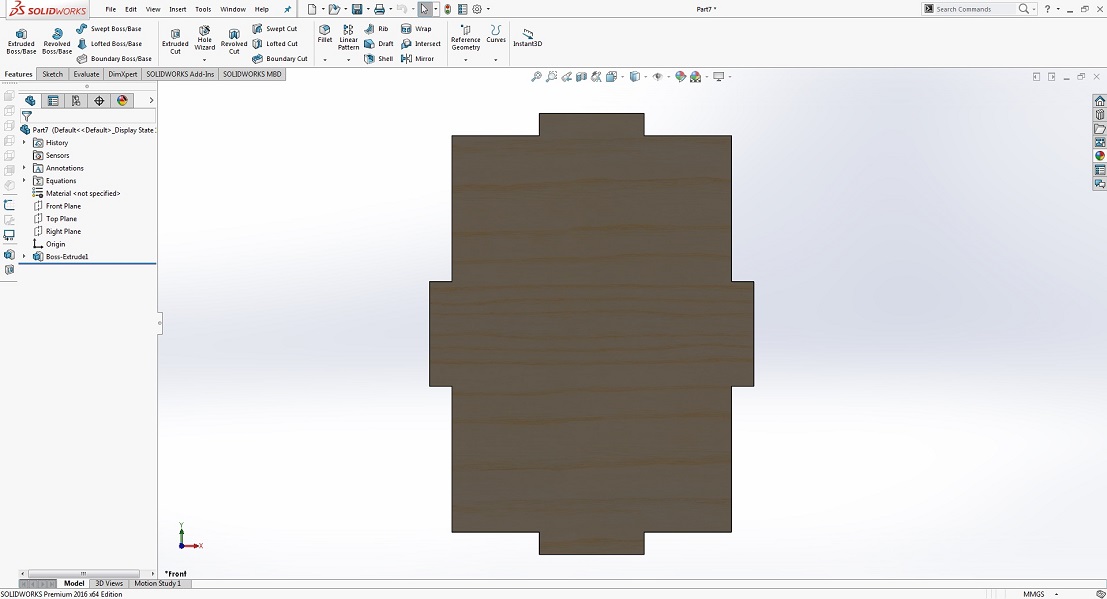Click the Lofted Boss/Base tool
Image resolution: width=1107 pixels, height=599 pixels.
(x=109, y=44)
